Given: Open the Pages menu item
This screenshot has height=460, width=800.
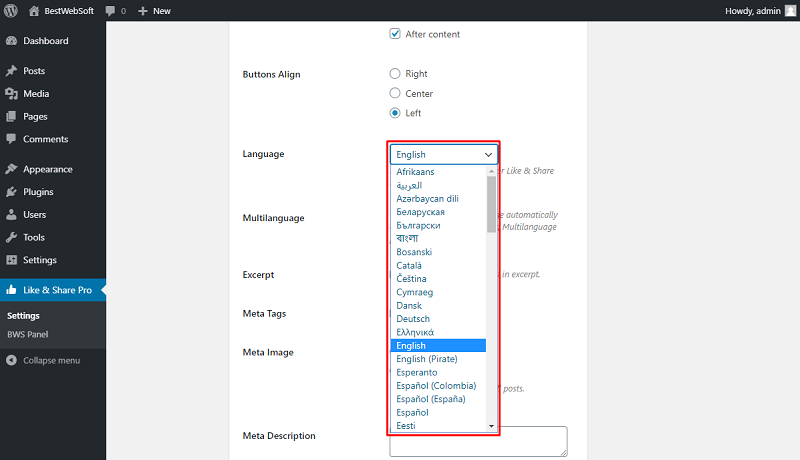Looking at the screenshot, I should click(53, 117).
